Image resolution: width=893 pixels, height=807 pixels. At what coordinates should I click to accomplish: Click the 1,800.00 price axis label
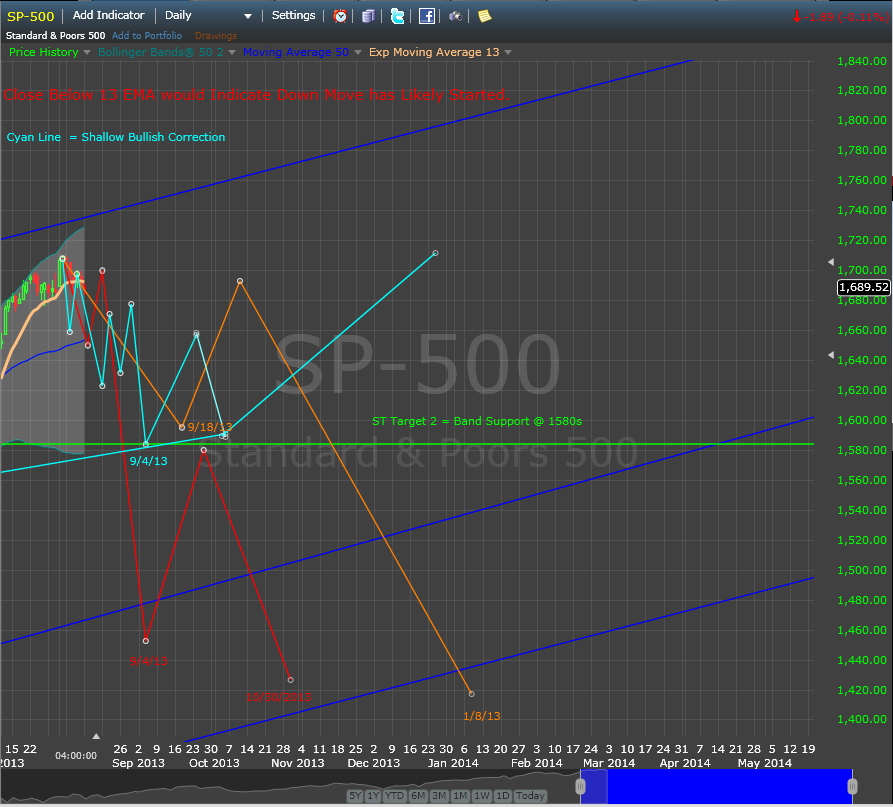[x=862, y=120]
